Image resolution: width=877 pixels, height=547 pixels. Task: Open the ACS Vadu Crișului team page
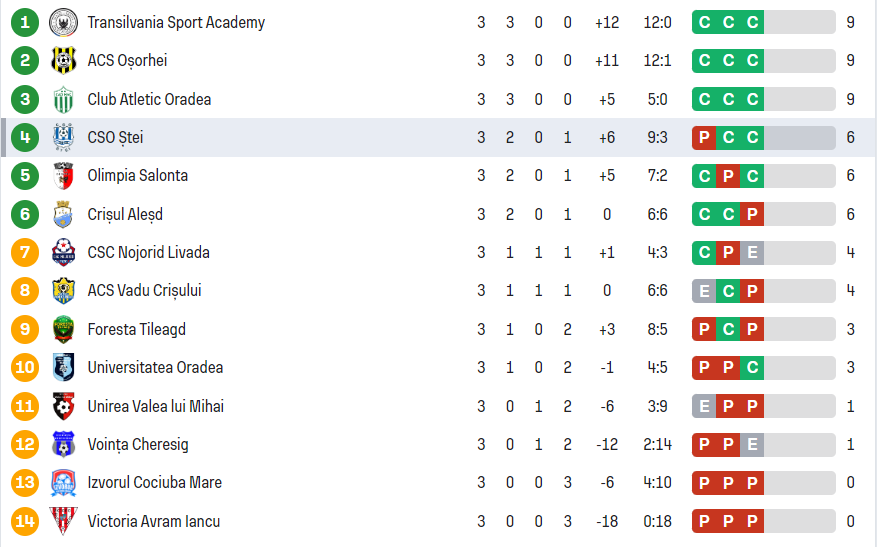[x=144, y=290]
